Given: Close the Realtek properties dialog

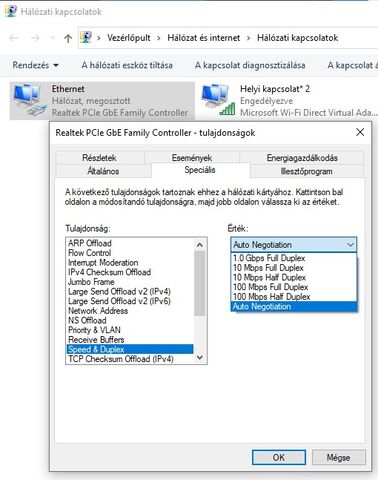Looking at the screenshot, I should click(360, 132).
